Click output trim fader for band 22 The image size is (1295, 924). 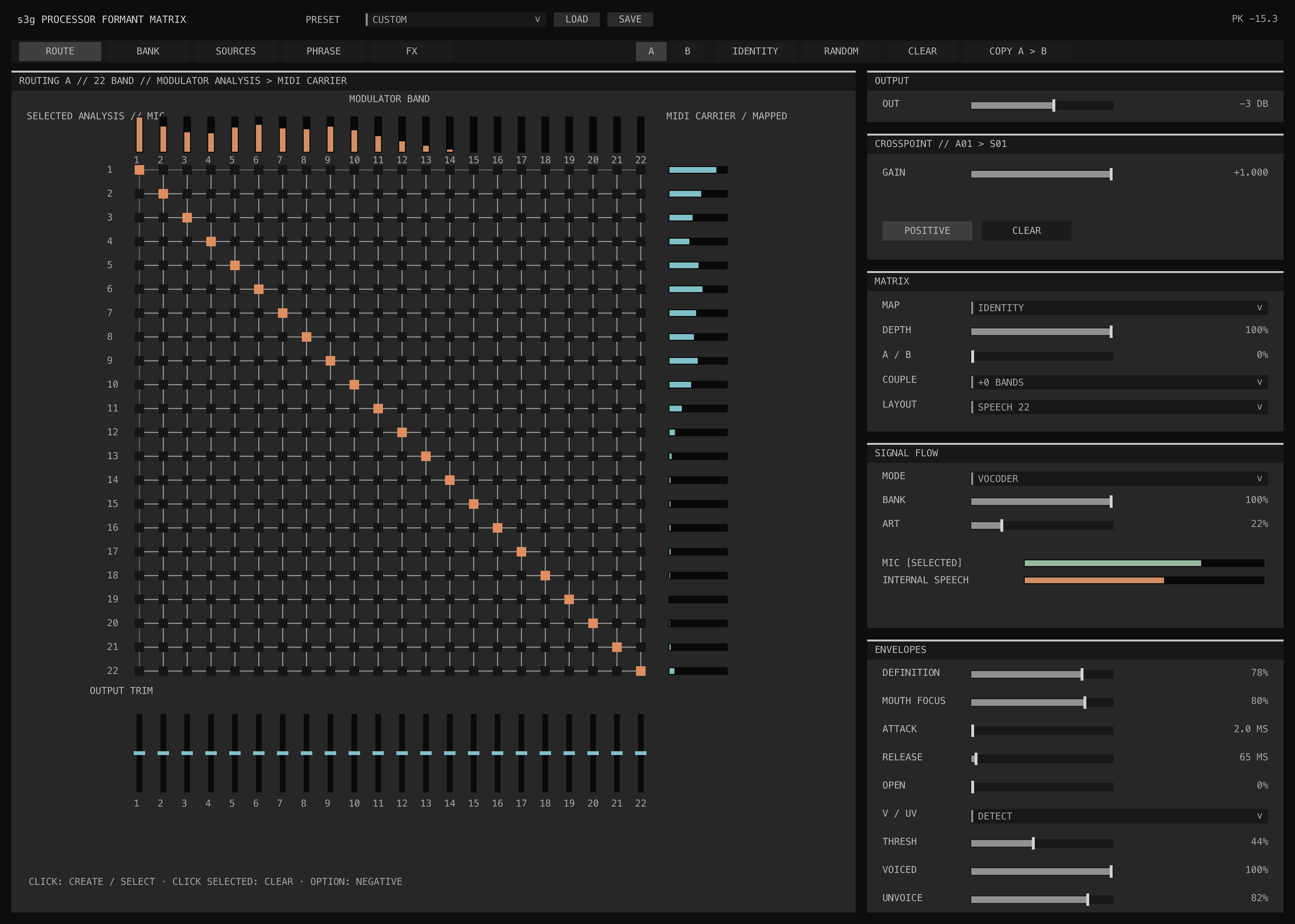(x=641, y=753)
